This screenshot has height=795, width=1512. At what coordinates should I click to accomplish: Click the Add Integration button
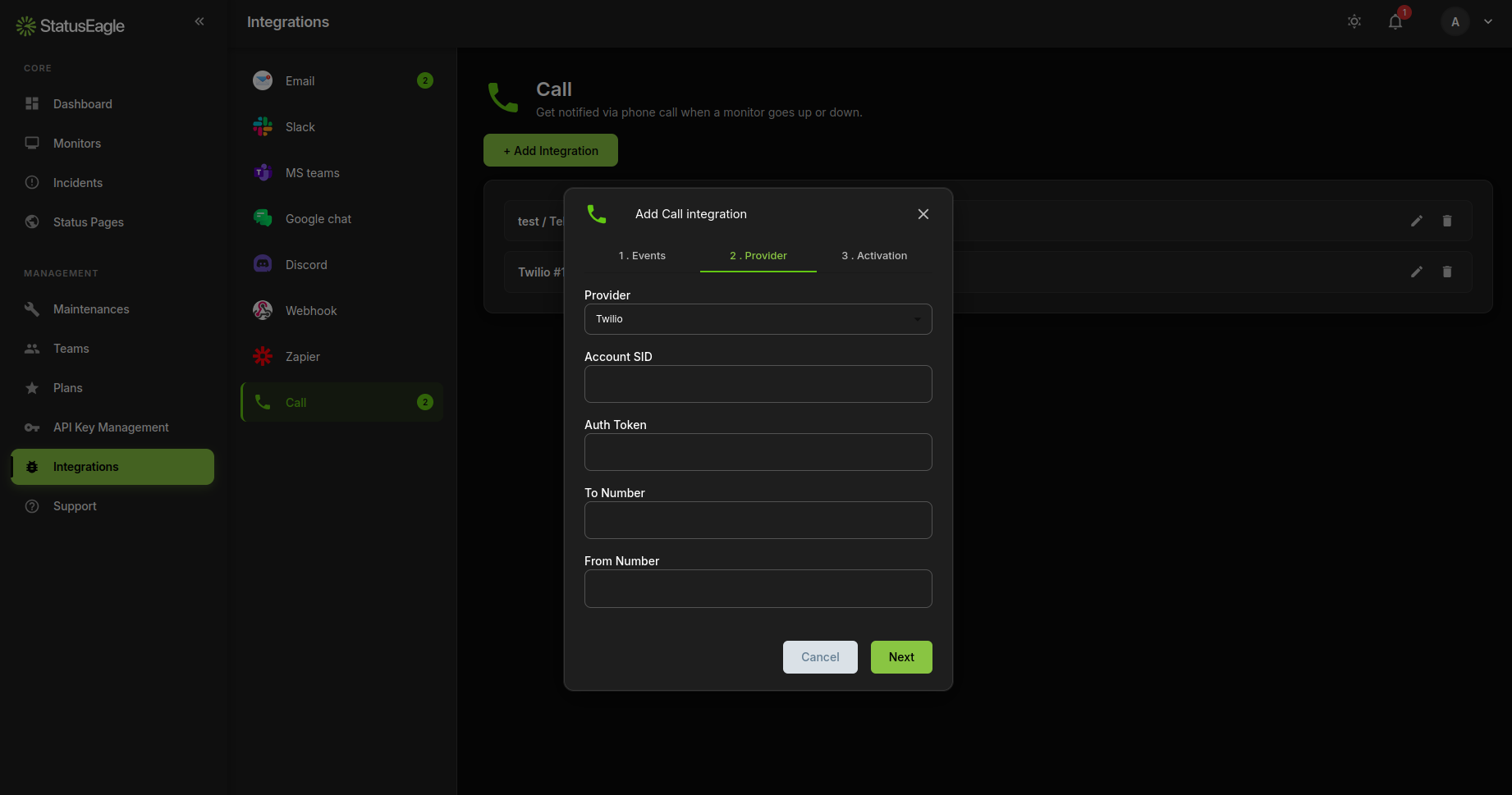pyautogui.click(x=551, y=150)
